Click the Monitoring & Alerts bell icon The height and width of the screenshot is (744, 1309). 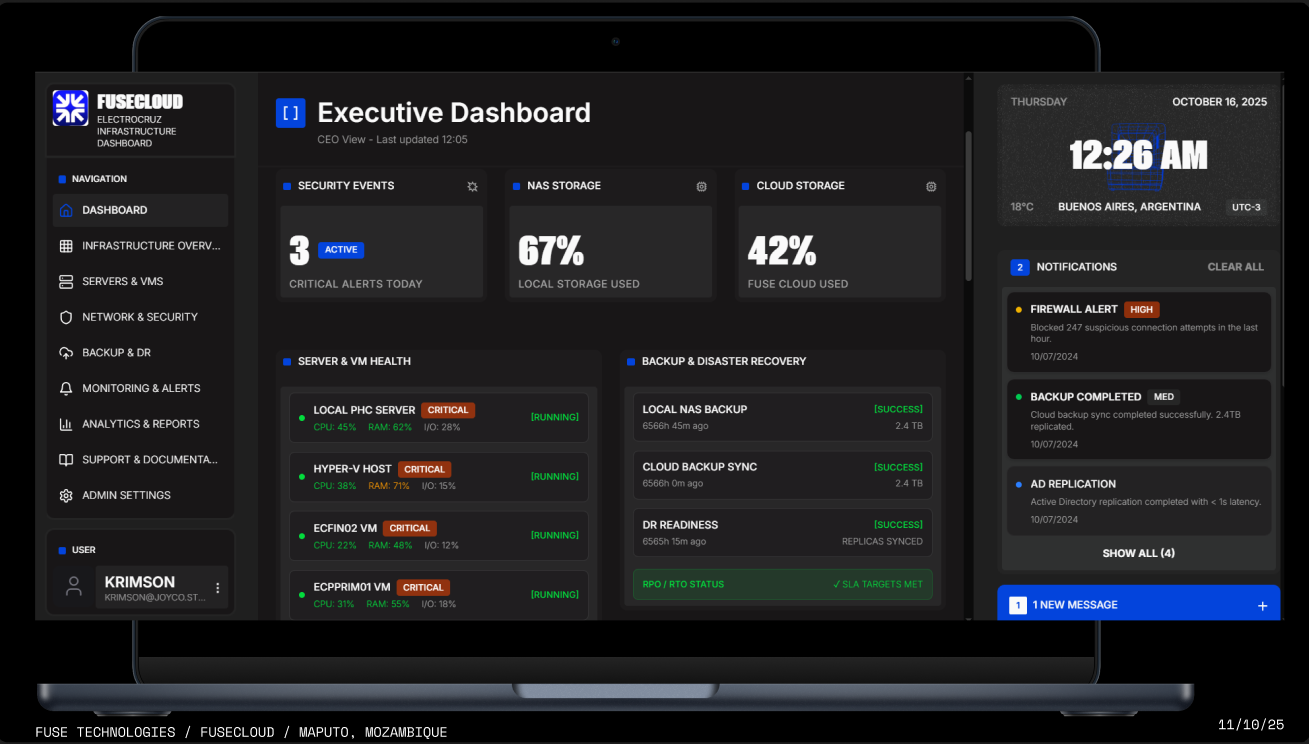click(x=65, y=388)
